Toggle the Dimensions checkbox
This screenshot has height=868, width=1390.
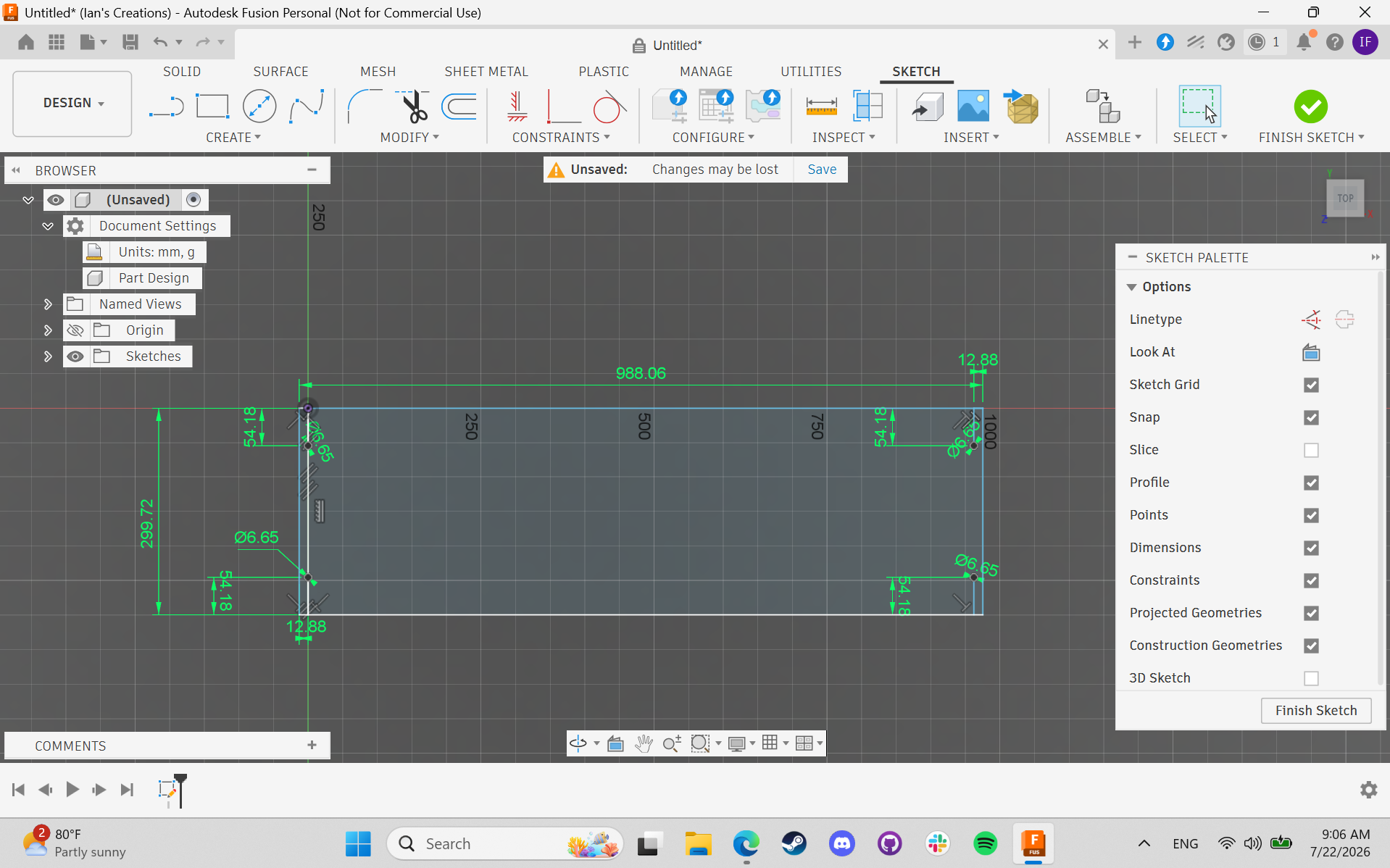[1311, 548]
